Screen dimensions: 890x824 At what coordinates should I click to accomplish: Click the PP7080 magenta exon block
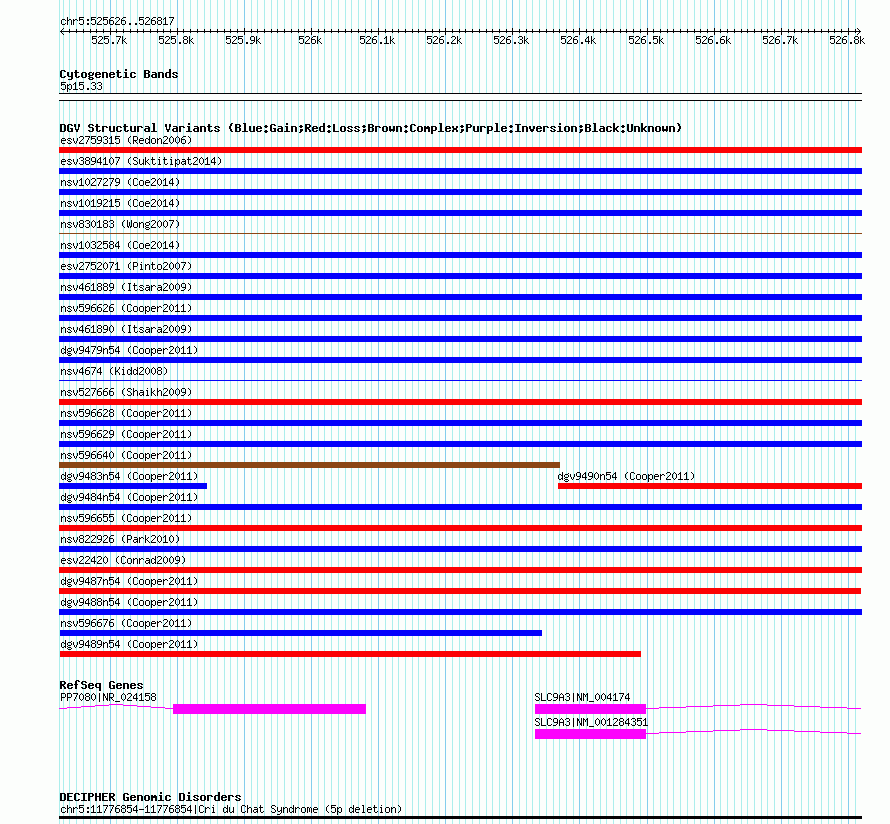click(x=269, y=709)
